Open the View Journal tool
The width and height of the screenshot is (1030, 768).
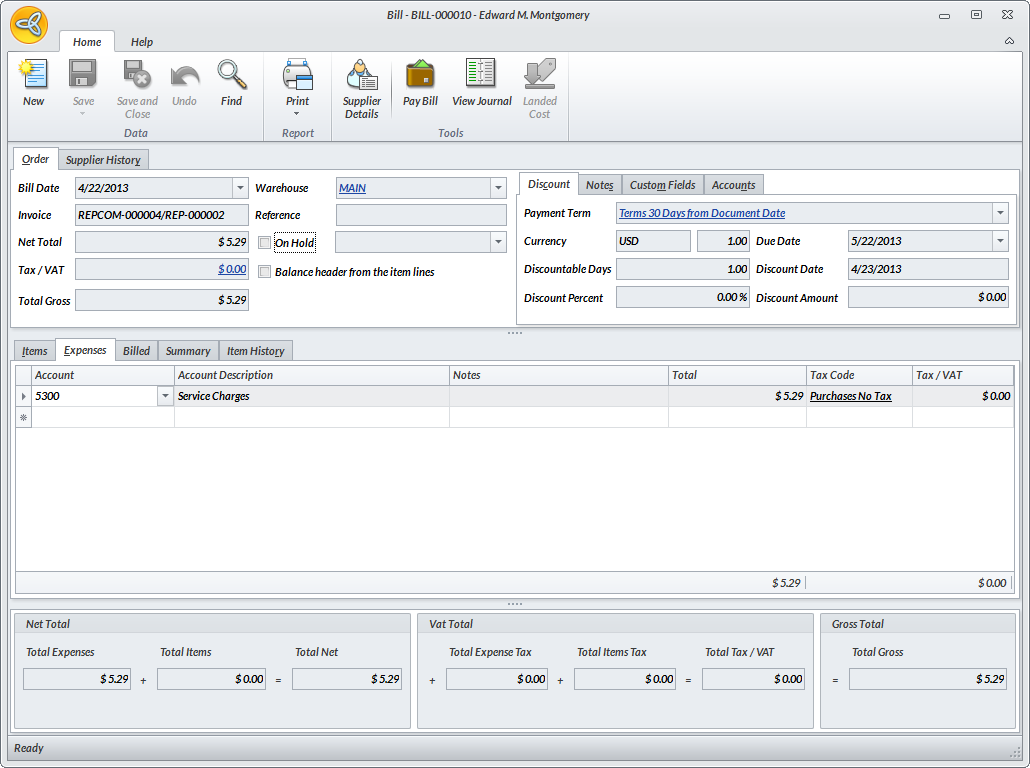tap(481, 76)
